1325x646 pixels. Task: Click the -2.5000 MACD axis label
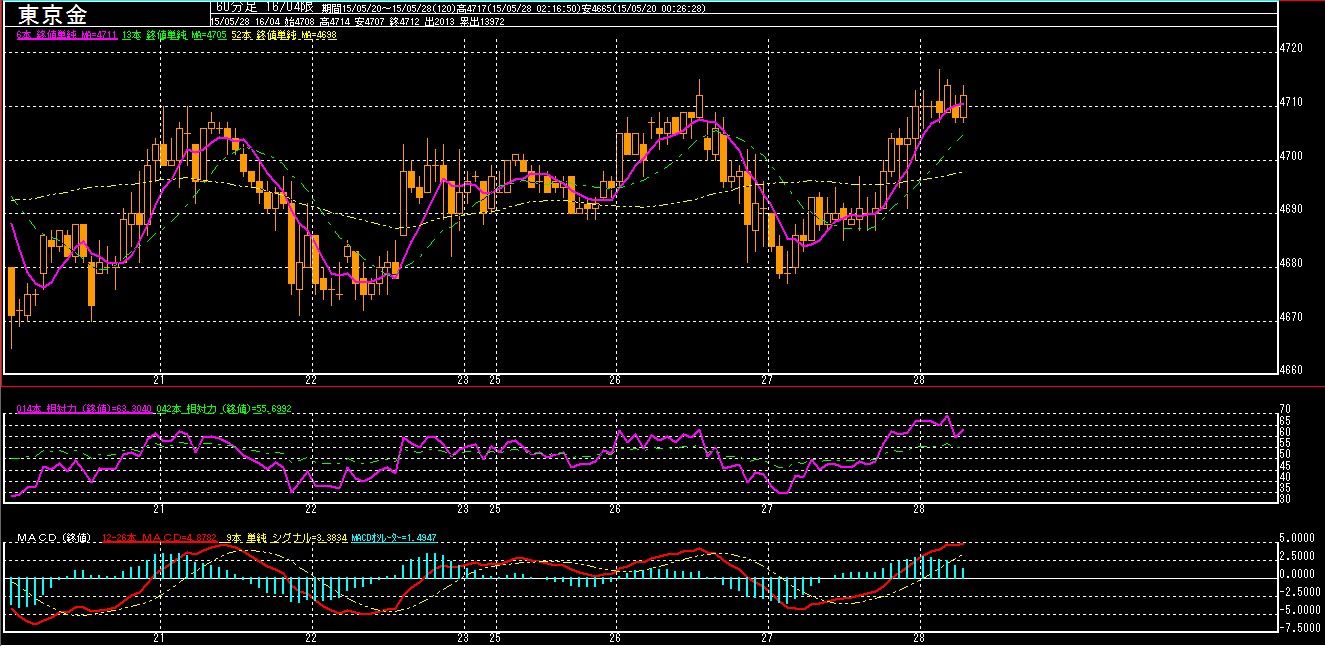pos(1300,592)
